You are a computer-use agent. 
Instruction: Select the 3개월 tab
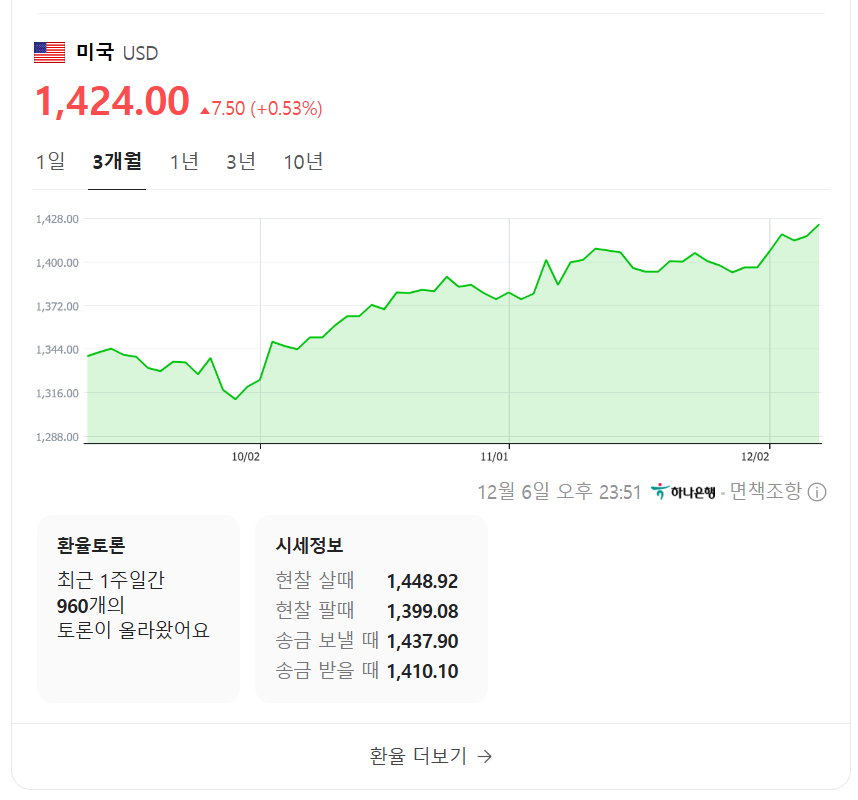(x=116, y=161)
